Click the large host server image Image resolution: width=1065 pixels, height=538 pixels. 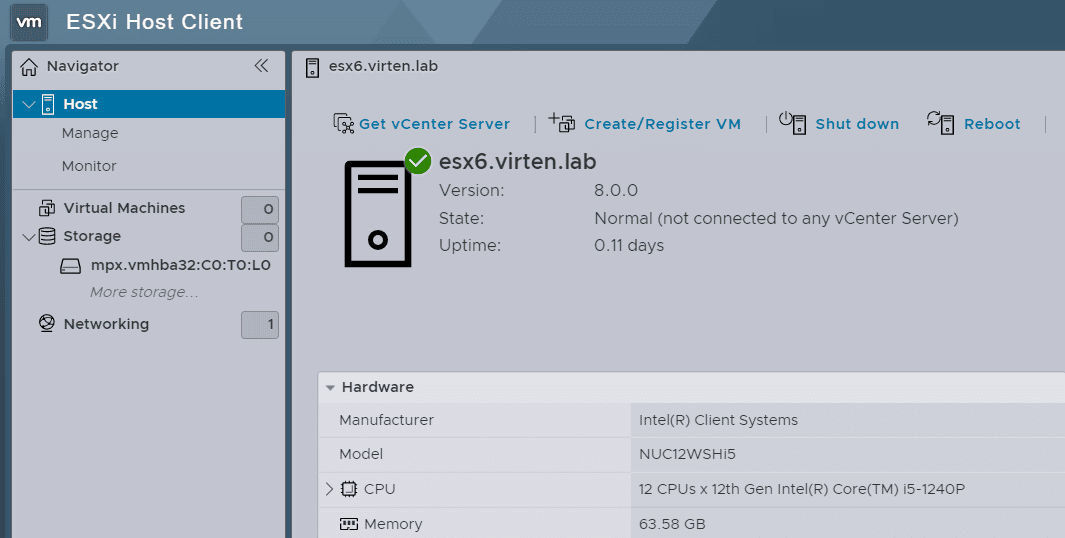(x=378, y=214)
